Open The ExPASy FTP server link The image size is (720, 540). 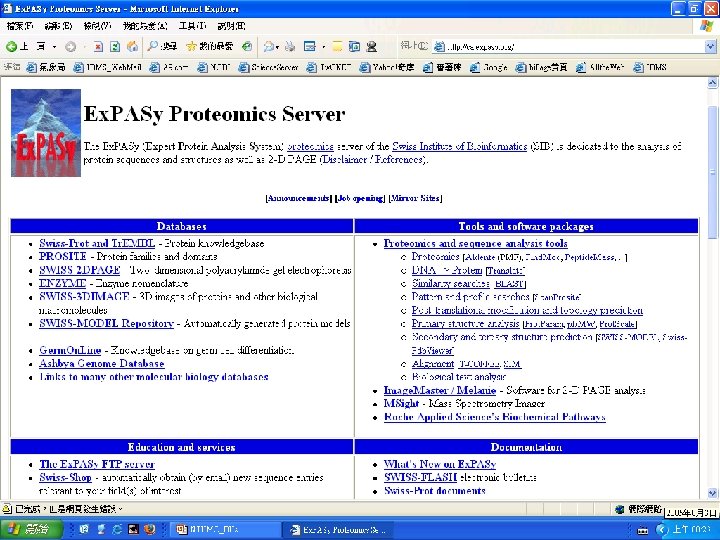click(97, 464)
